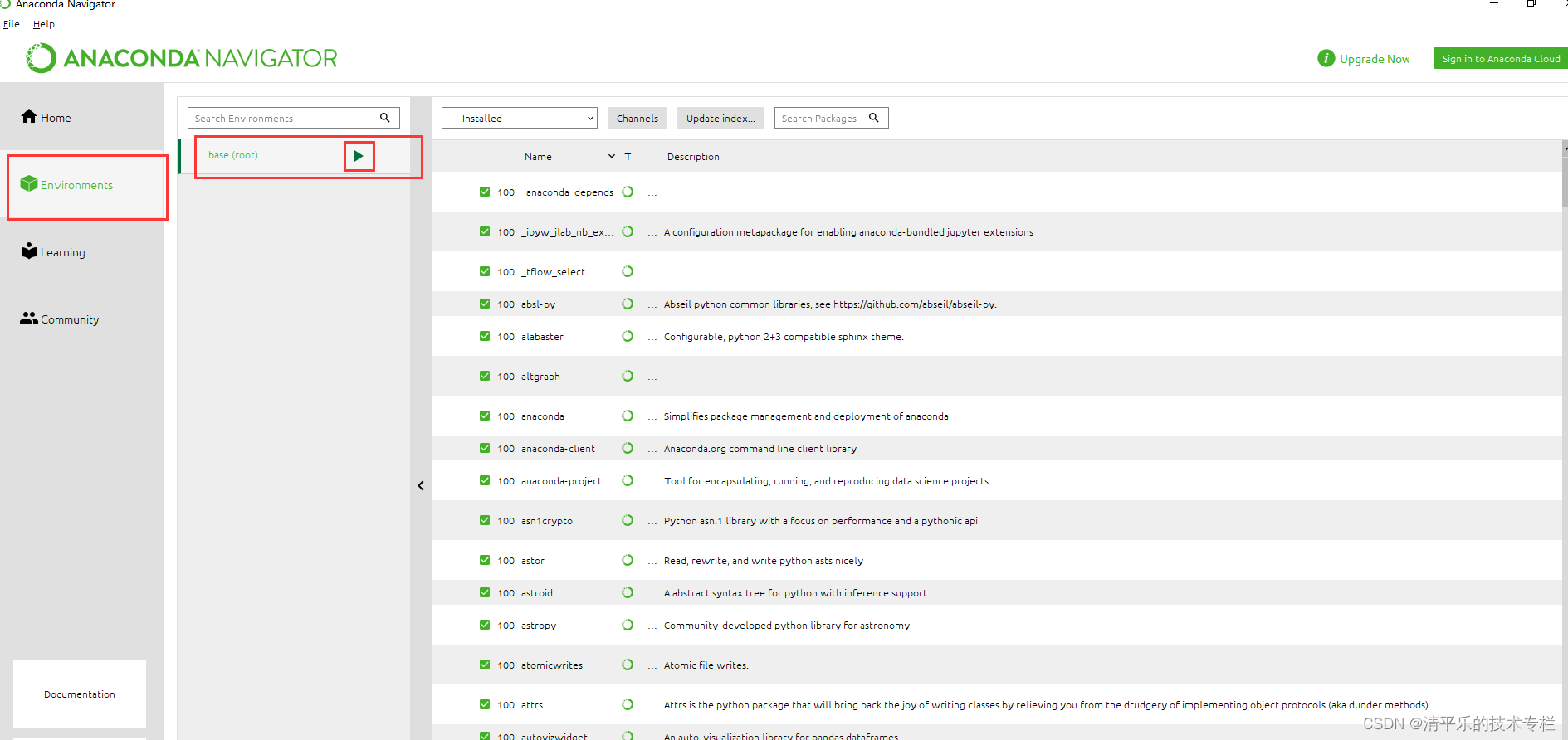Viewport: 1568px width, 740px height.
Task: Click the atomicwrites package name
Action: pyautogui.click(x=552, y=665)
